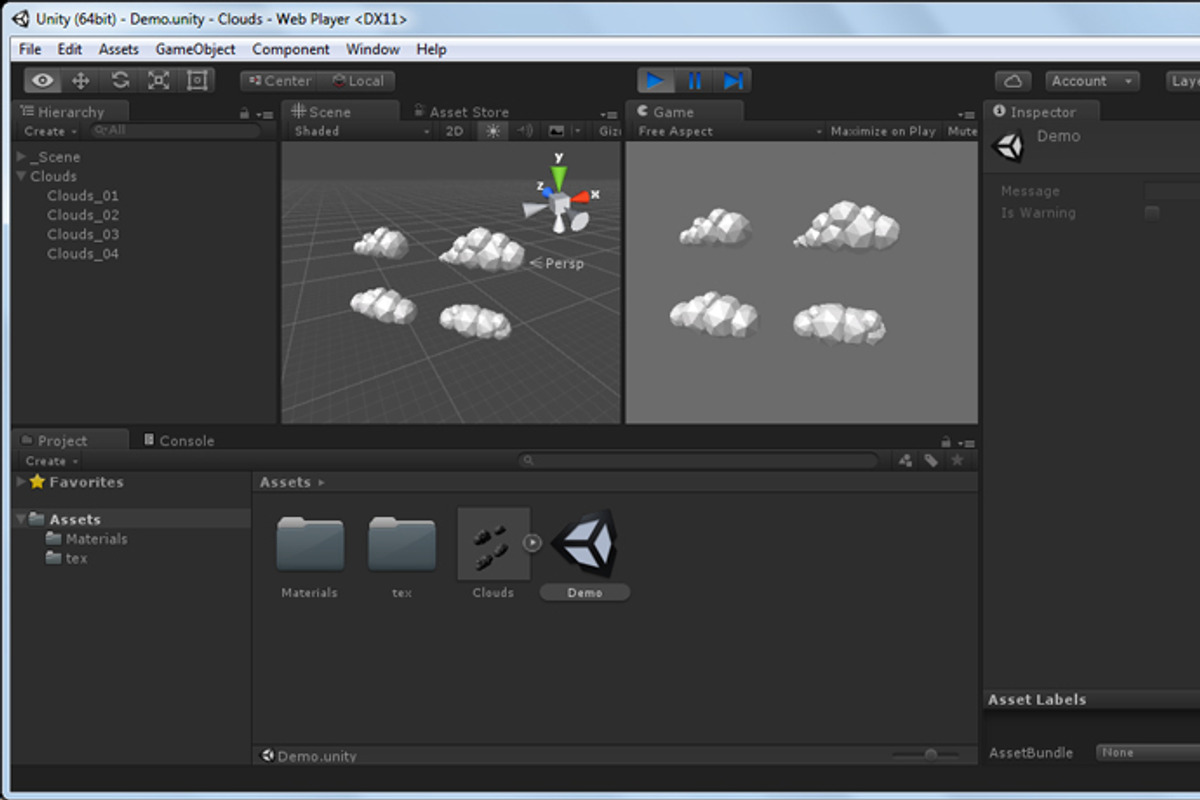
Task: Open AssetBundle None dropdown
Action: click(1147, 753)
